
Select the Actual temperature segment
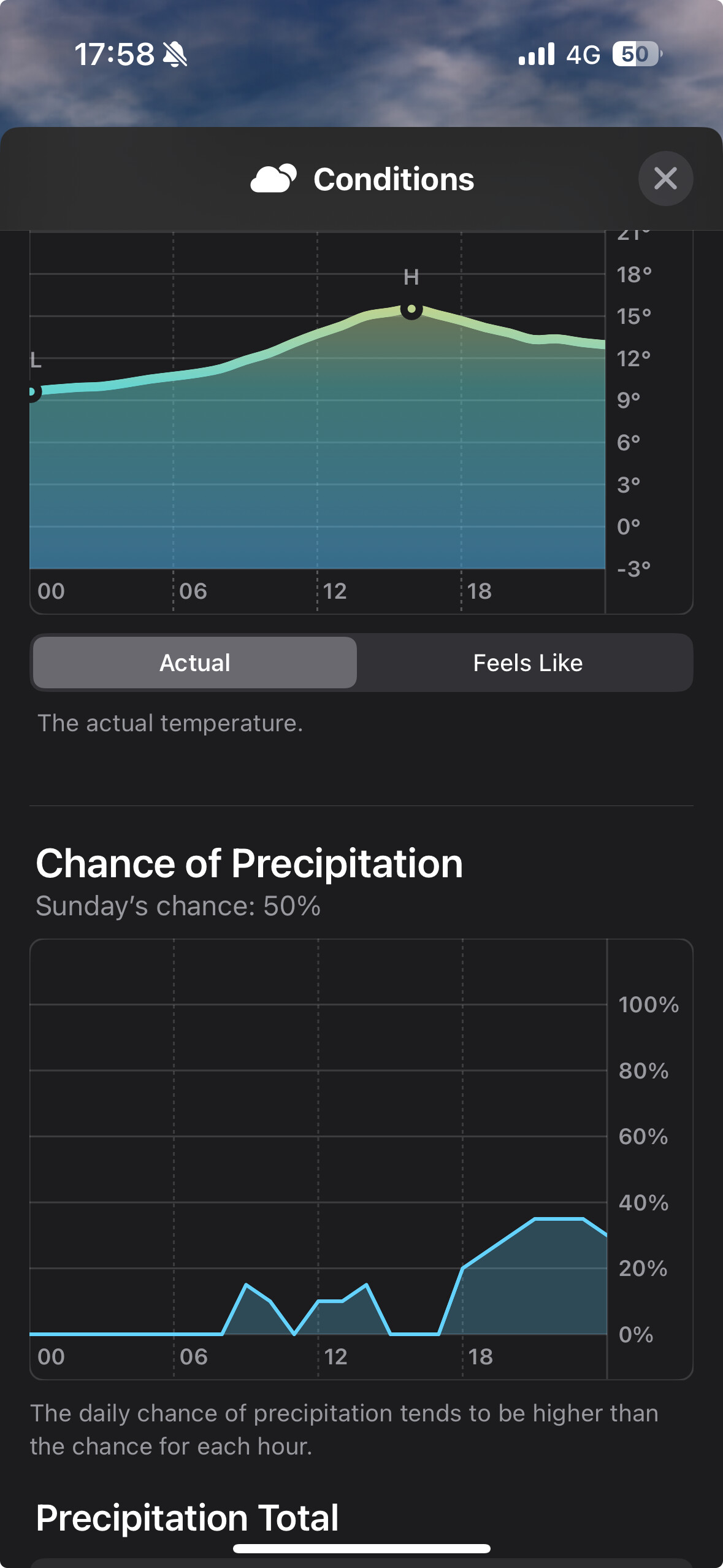coord(195,663)
